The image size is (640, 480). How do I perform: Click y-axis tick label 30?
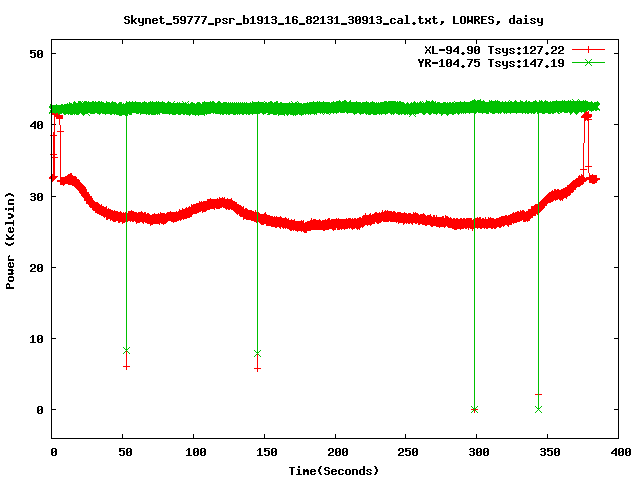[36, 197]
